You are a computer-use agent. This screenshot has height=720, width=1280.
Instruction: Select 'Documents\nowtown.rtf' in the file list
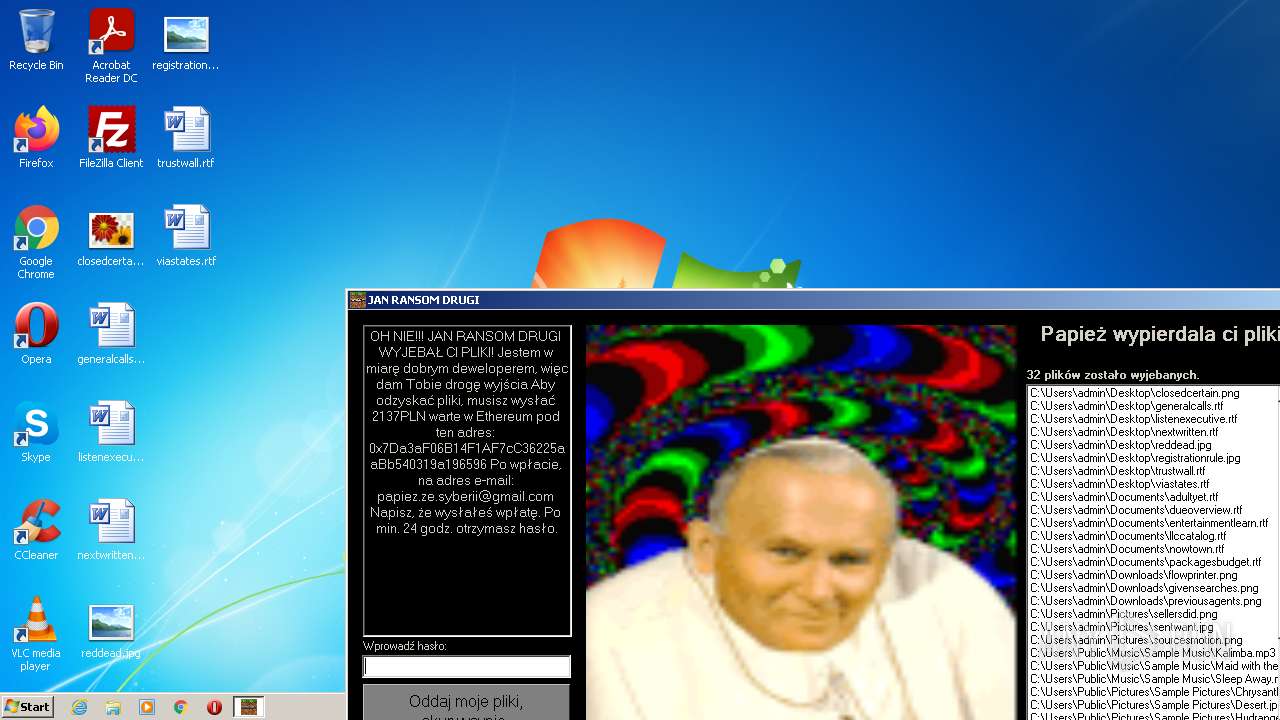coord(1127,549)
